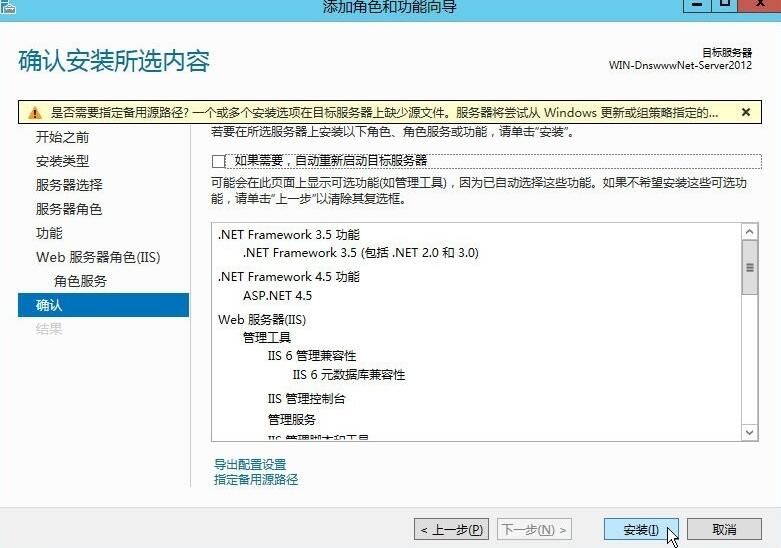Click the scrollbar thumb in features list
781x548 pixels.
click(x=749, y=269)
